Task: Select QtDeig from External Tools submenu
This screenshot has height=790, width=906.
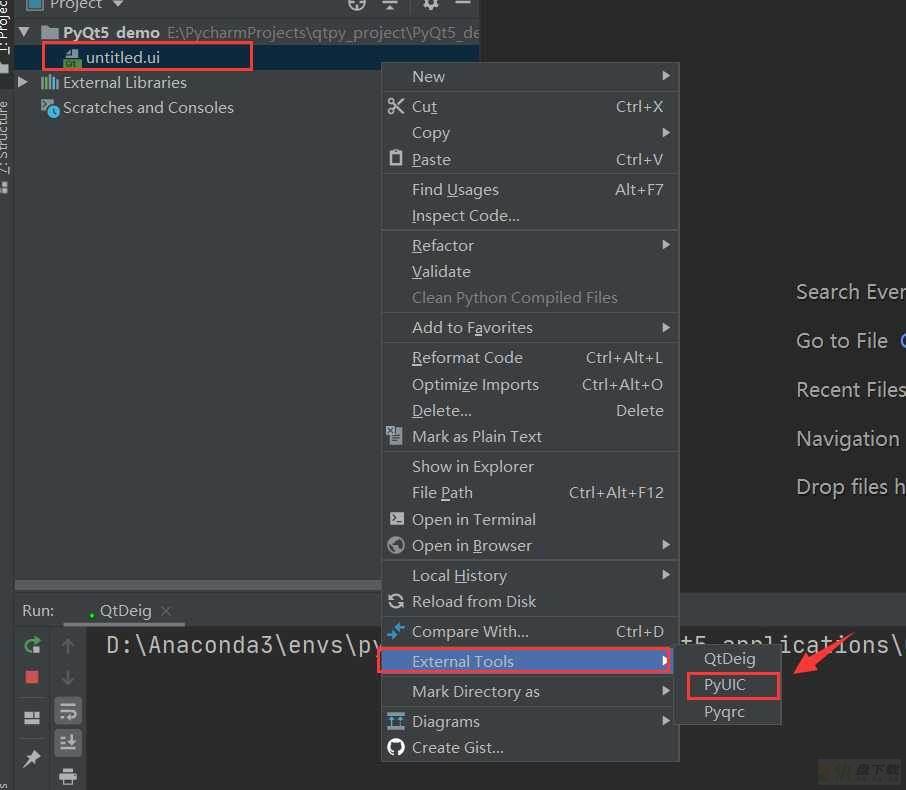Action: 729,659
